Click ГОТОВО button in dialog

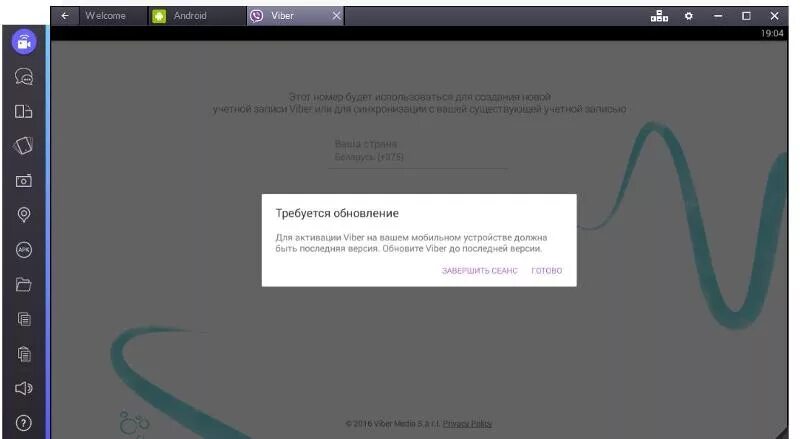pos(546,271)
